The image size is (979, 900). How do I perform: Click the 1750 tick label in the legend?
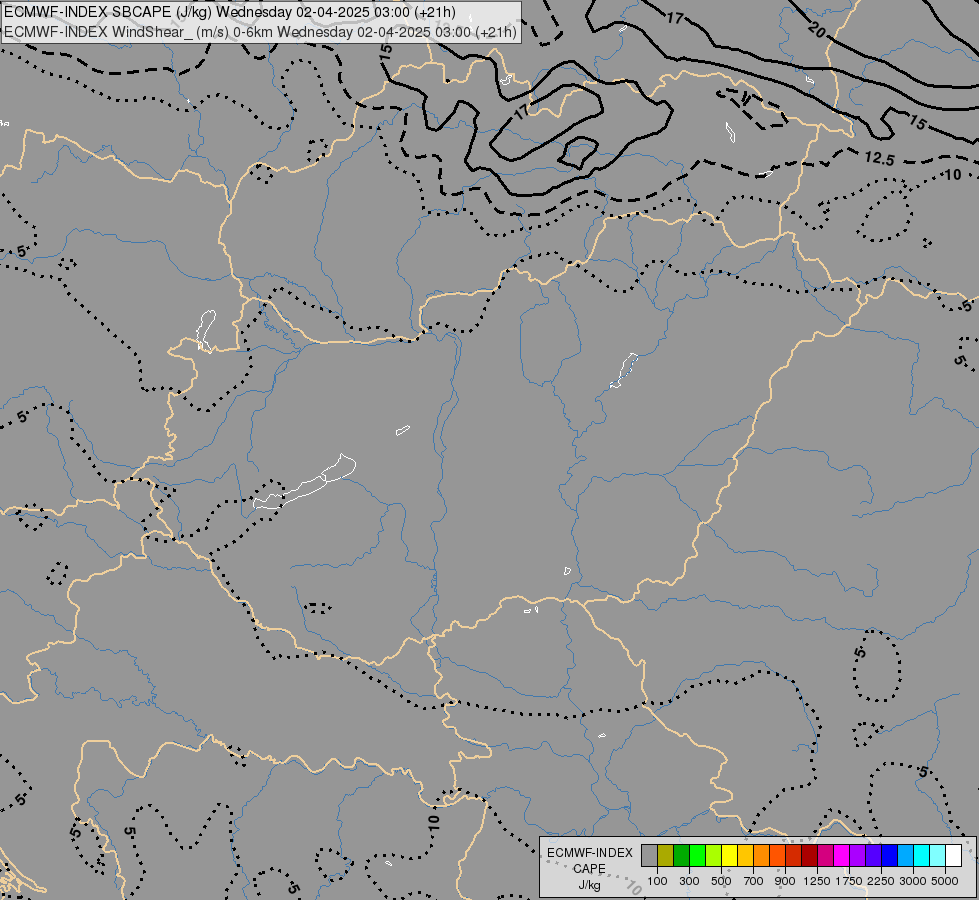click(849, 881)
